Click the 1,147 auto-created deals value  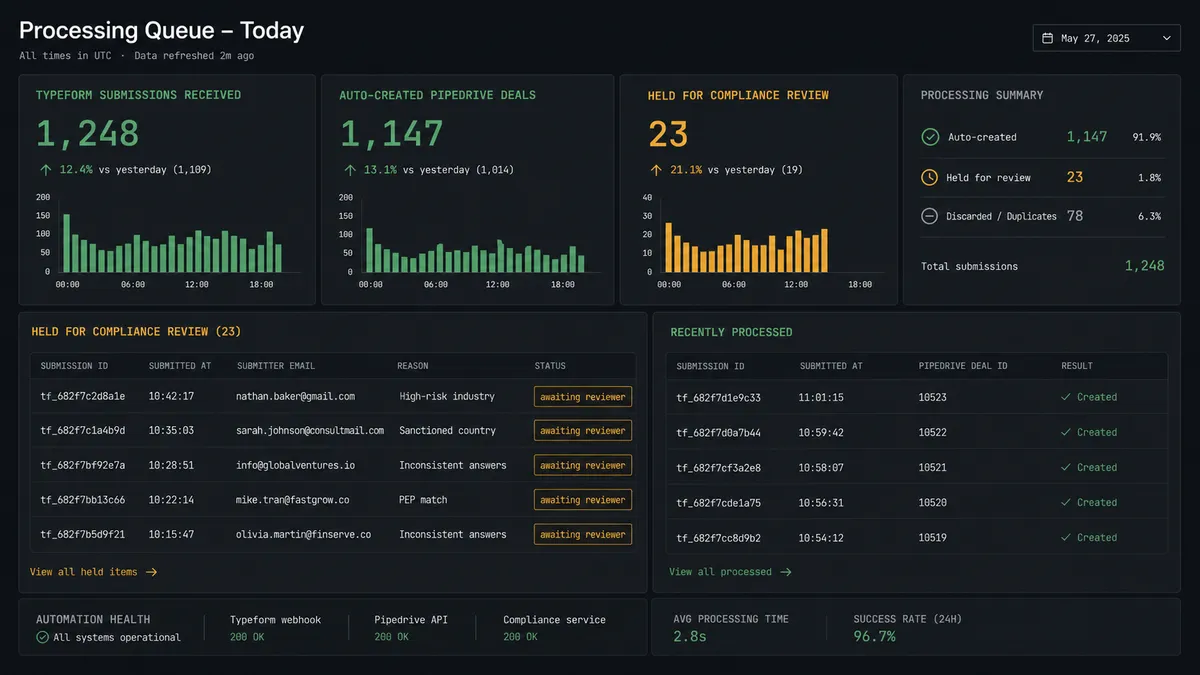tap(392, 134)
